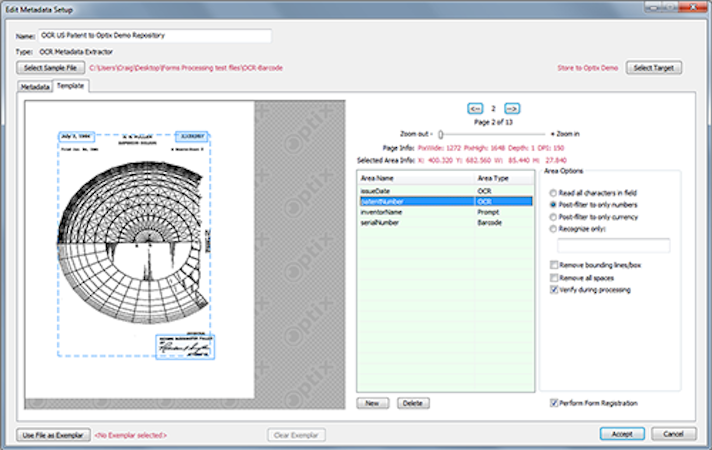Enable 'Remove bounding lines/box' checkbox

coord(554,265)
